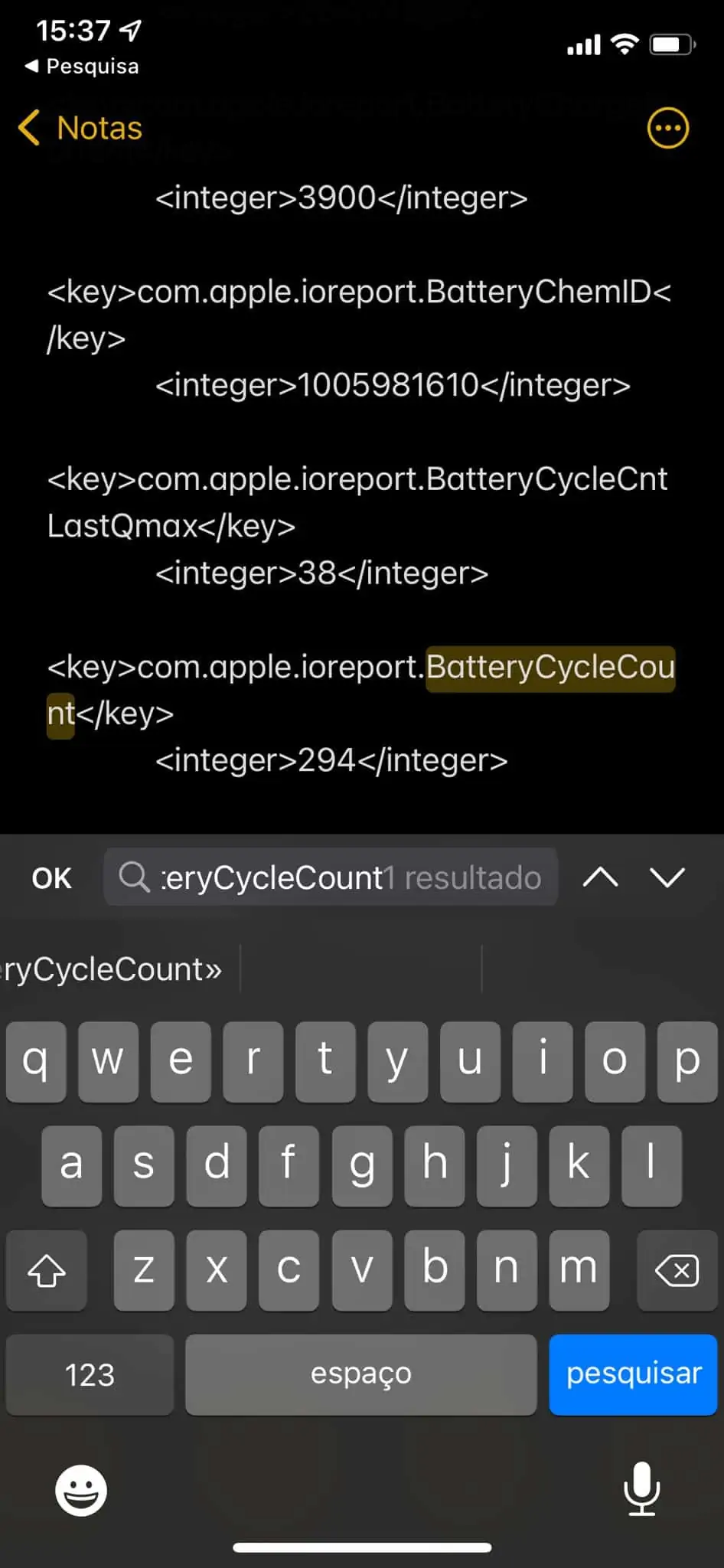
Task: Tap the battery status icon
Action: pos(672,44)
